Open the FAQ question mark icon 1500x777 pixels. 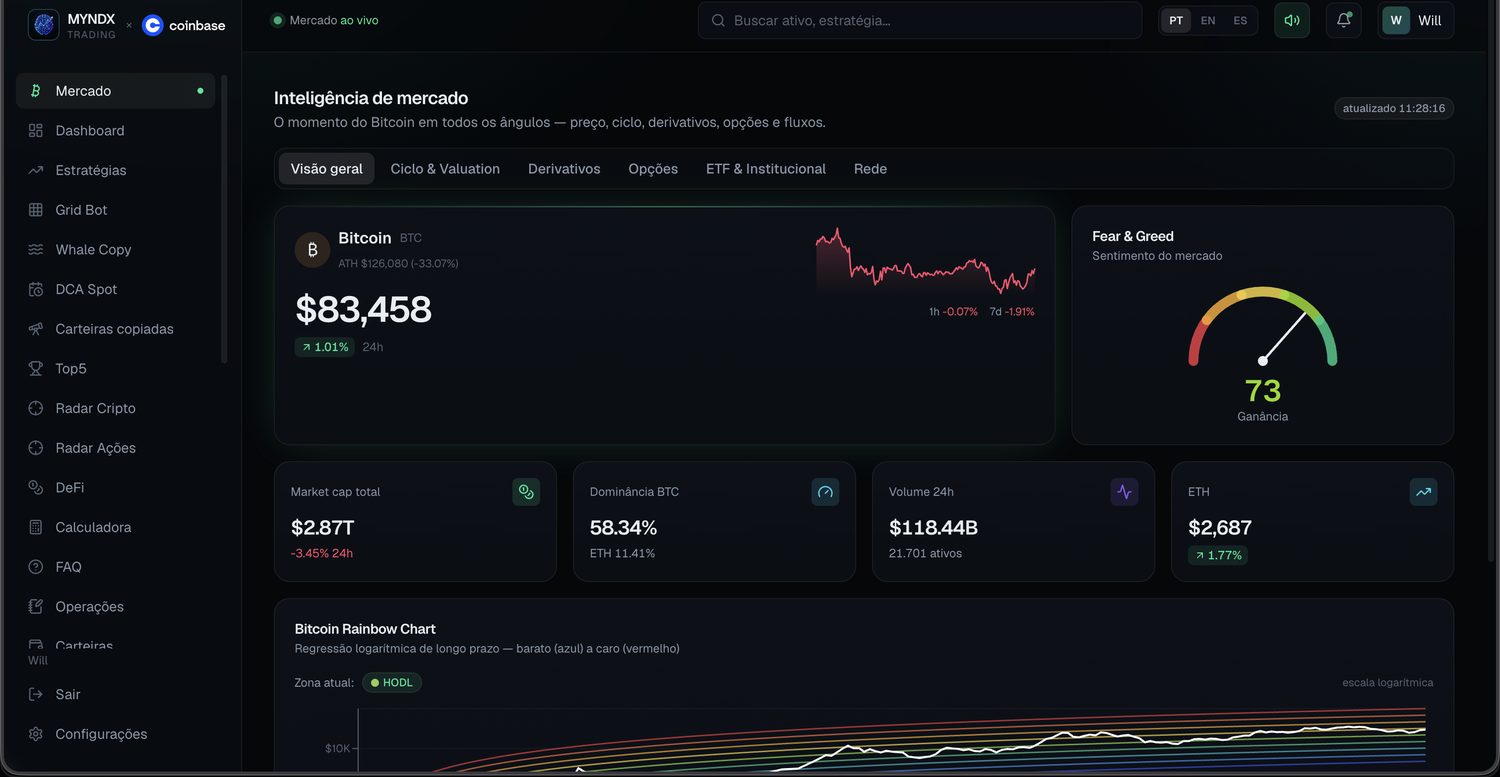[x=36, y=567]
